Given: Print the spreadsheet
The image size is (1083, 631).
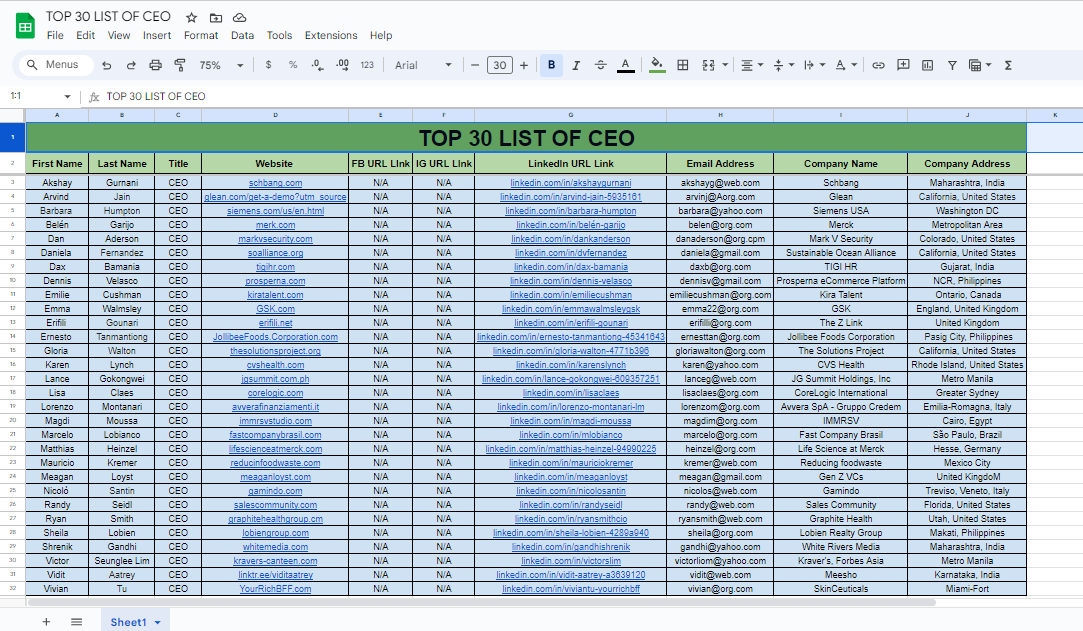Looking at the screenshot, I should coord(155,65).
